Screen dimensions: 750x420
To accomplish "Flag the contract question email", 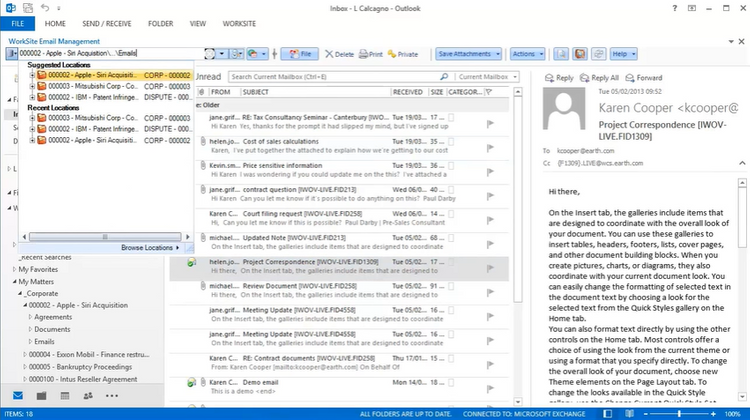I will point(490,196).
